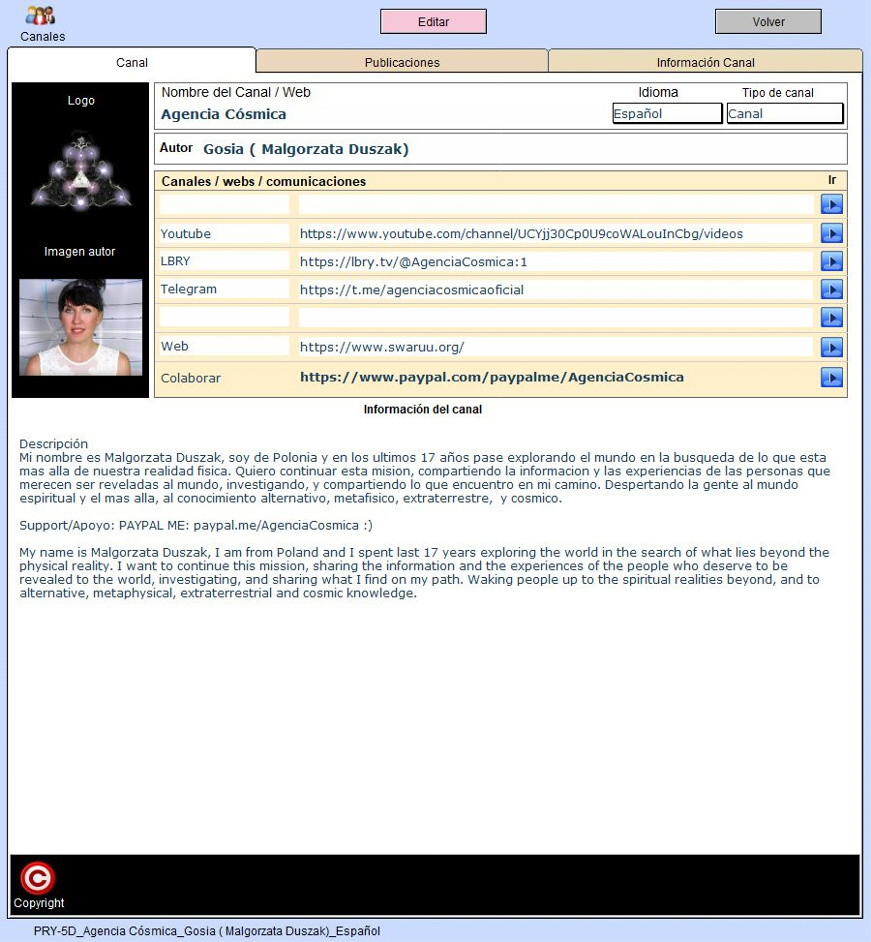This screenshot has width=871, height=942.
Task: Click the author portrait image
Action: pyautogui.click(x=80, y=327)
